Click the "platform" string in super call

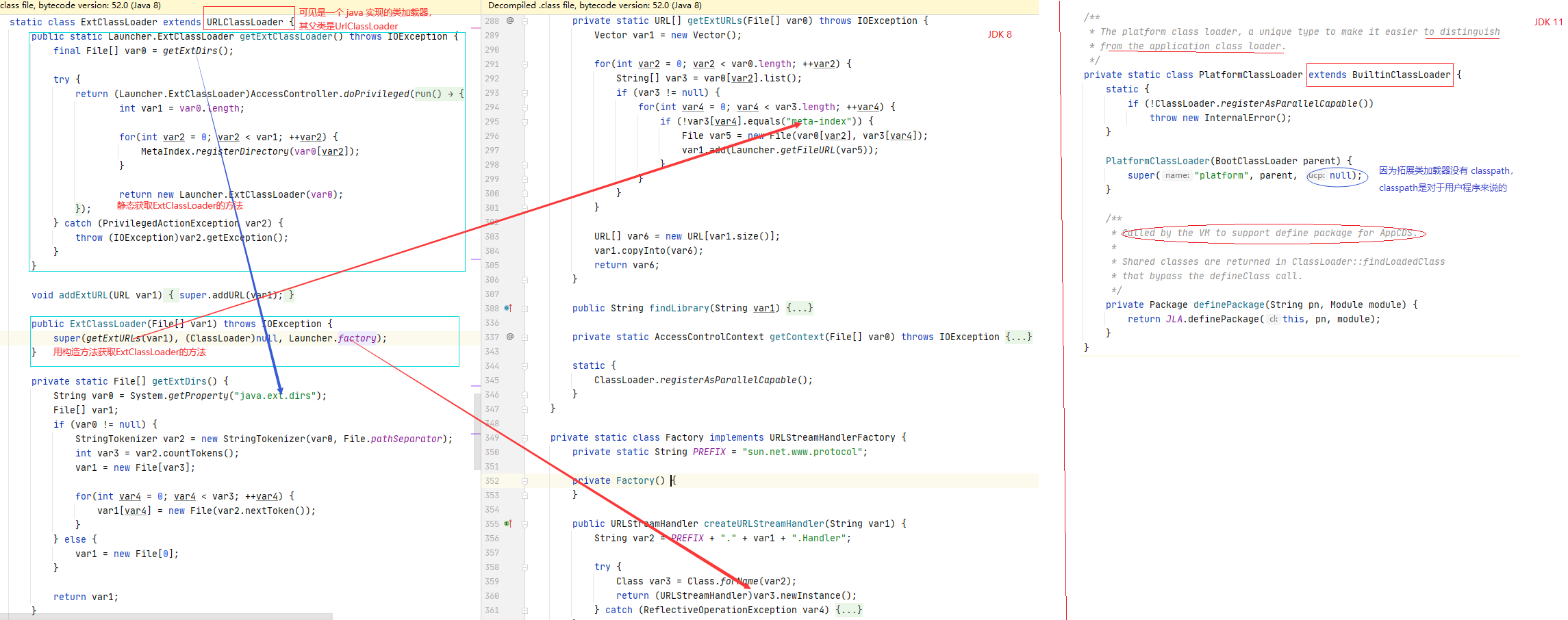tap(1221, 175)
